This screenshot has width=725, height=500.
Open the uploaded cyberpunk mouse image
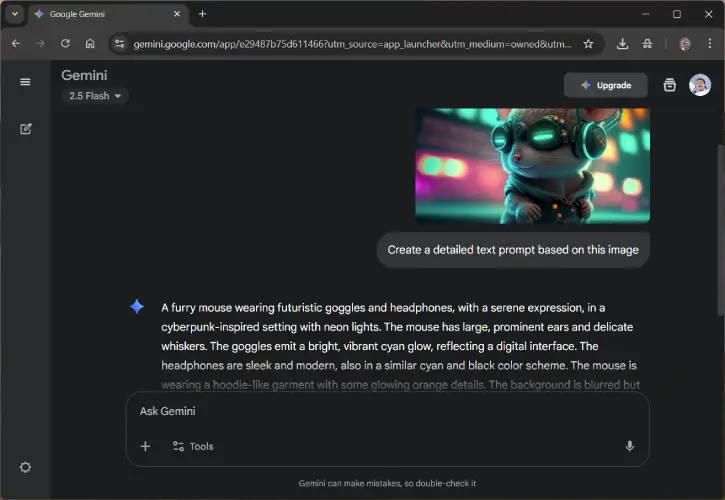pyautogui.click(x=532, y=165)
